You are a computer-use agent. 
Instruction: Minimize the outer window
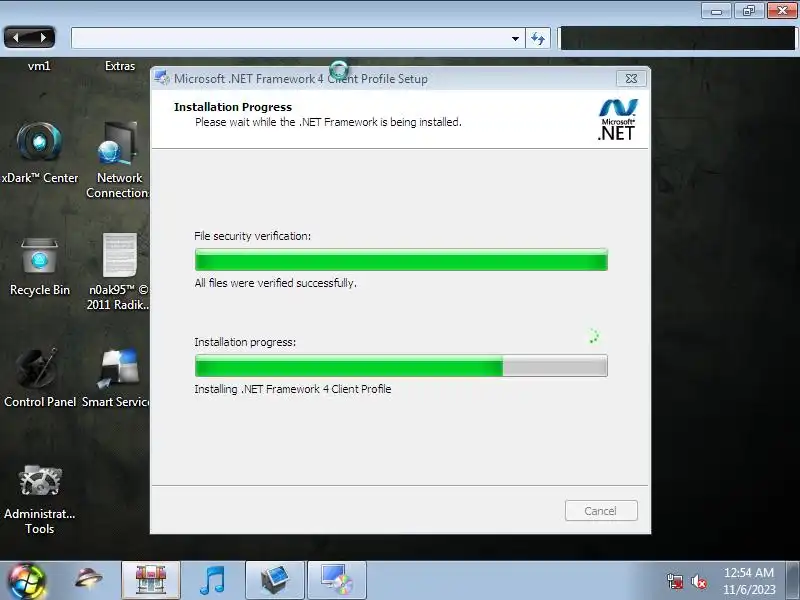click(716, 11)
